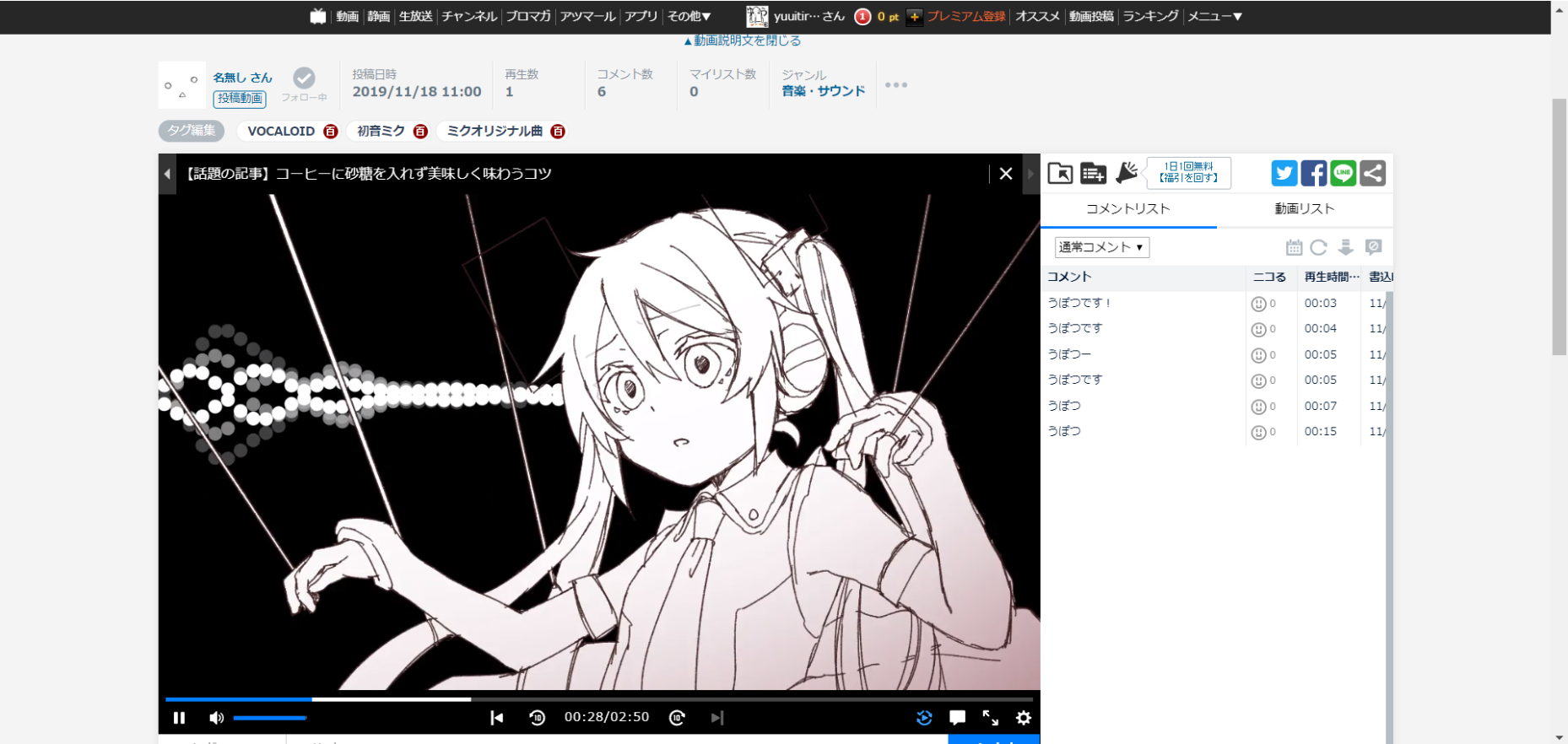Jump to the video start
The width and height of the screenshot is (1568, 744).
pos(496,718)
